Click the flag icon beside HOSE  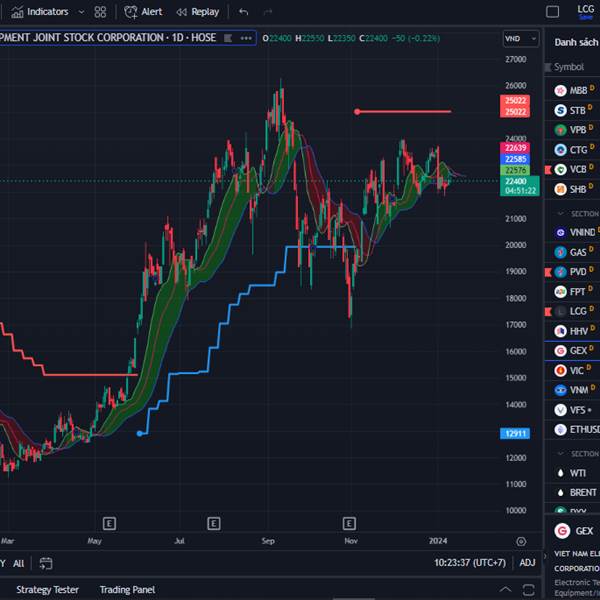[x=228, y=38]
